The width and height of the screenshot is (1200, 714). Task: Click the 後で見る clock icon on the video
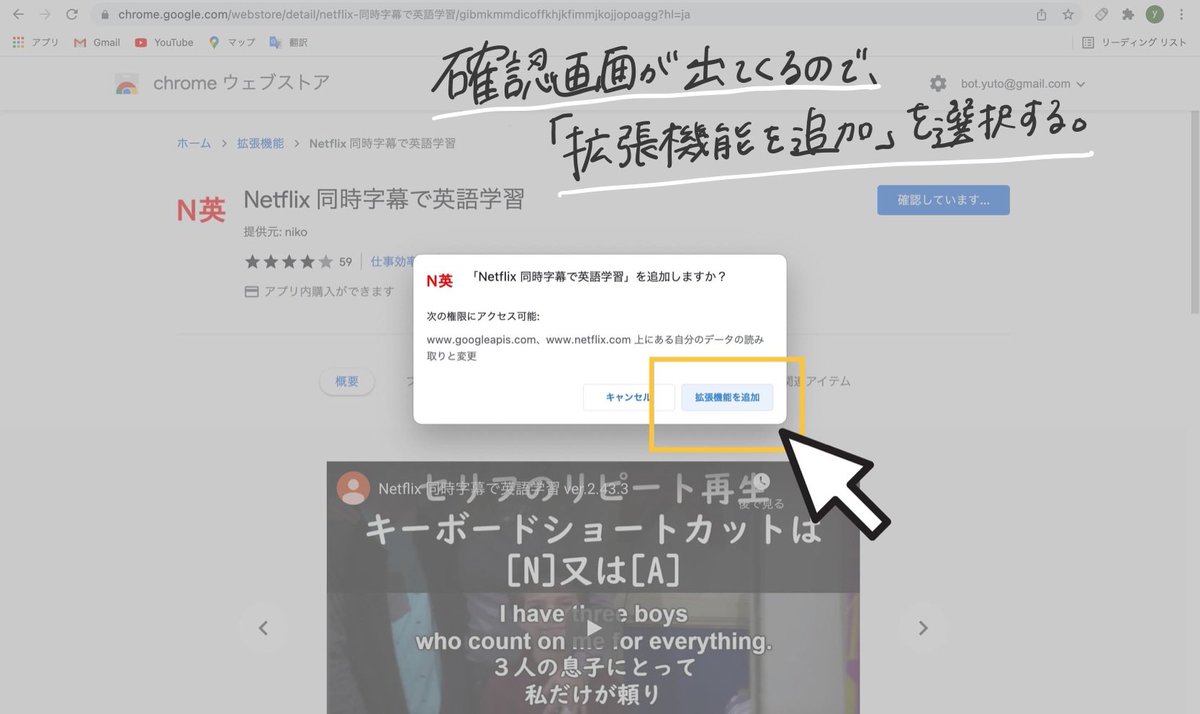pyautogui.click(x=761, y=483)
